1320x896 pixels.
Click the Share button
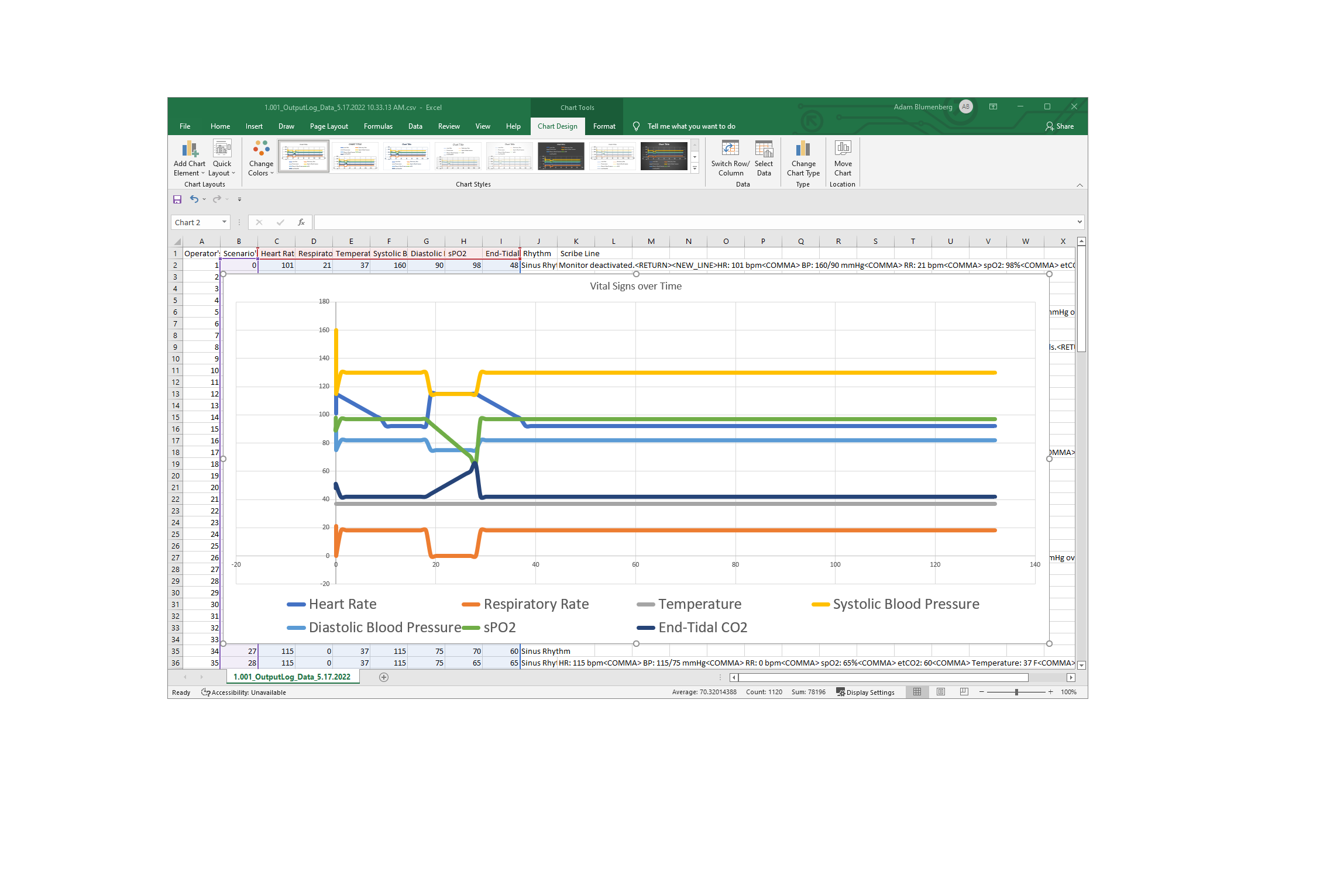click(x=1060, y=126)
